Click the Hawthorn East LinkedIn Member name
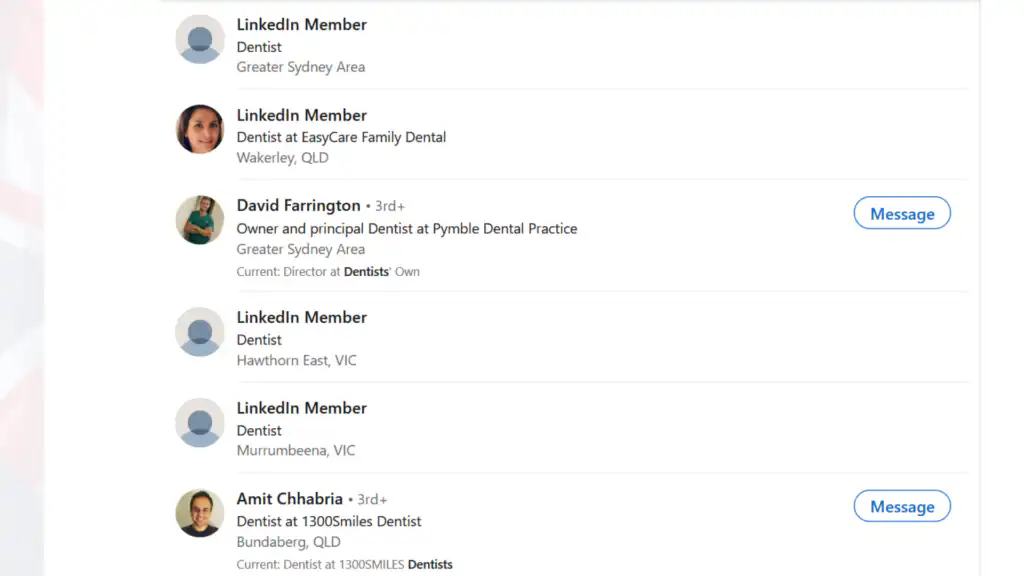This screenshot has width=1024, height=576. click(x=301, y=317)
